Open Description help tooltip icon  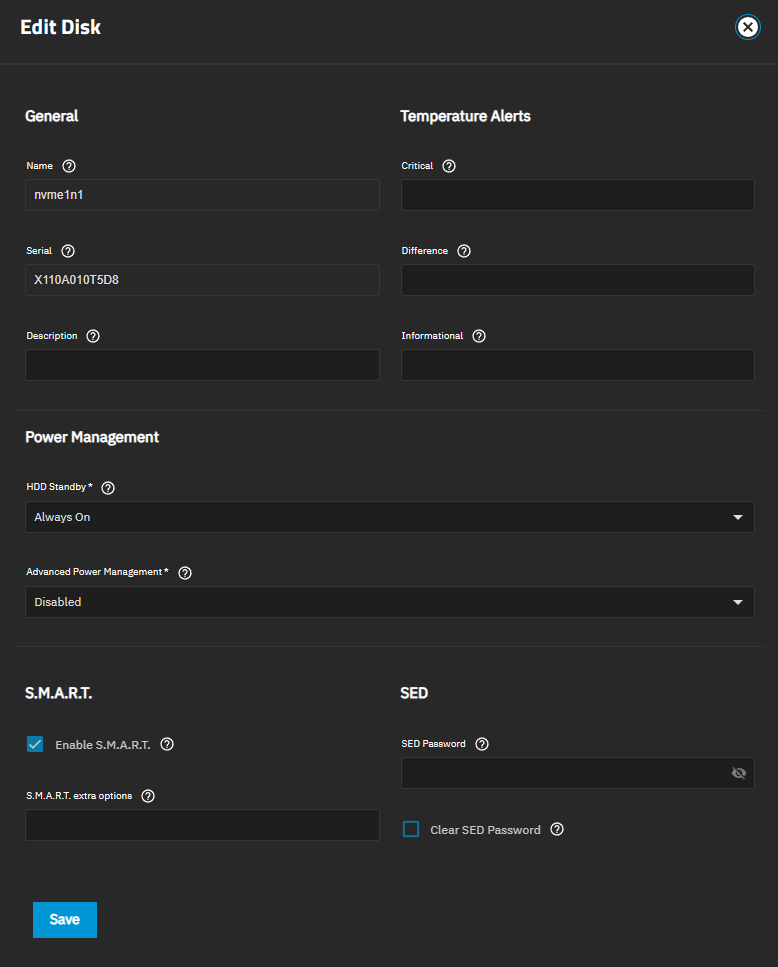tap(93, 336)
